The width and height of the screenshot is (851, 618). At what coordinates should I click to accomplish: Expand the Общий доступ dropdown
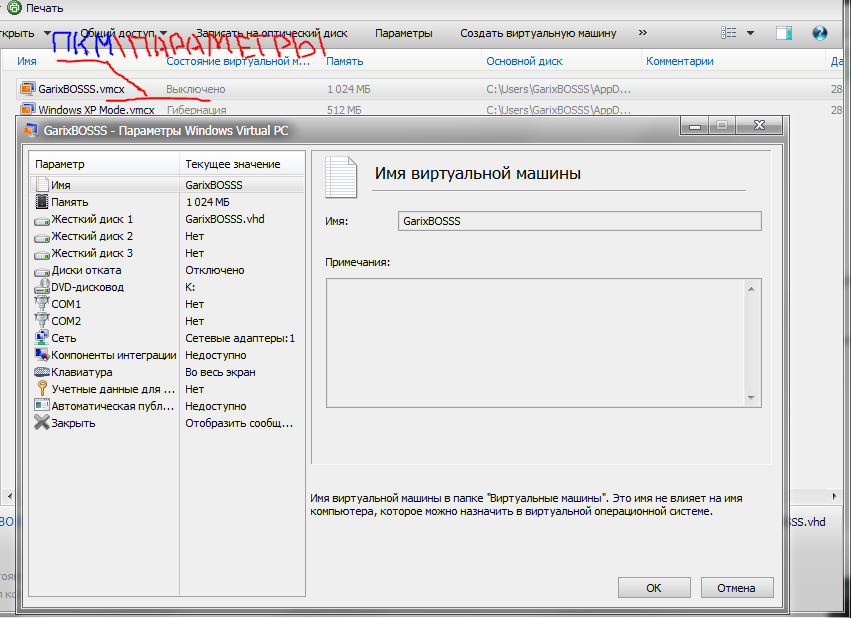[163, 33]
